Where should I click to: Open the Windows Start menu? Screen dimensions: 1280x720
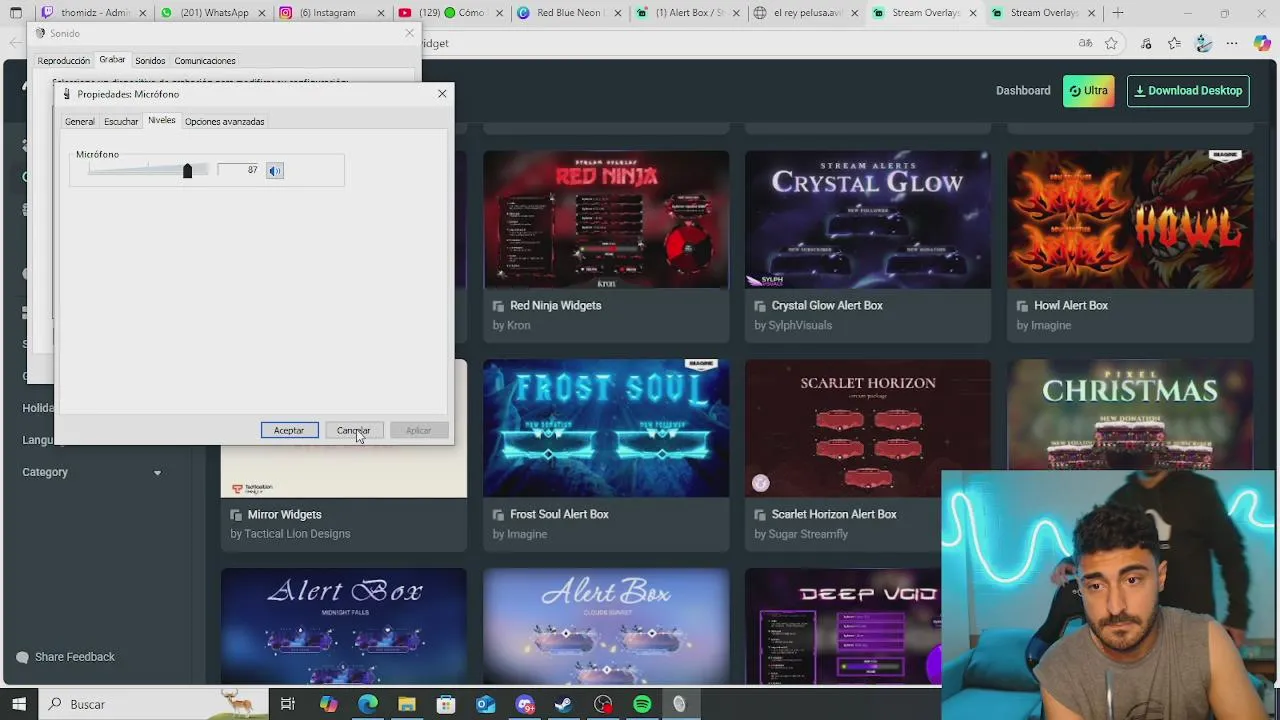click(18, 704)
